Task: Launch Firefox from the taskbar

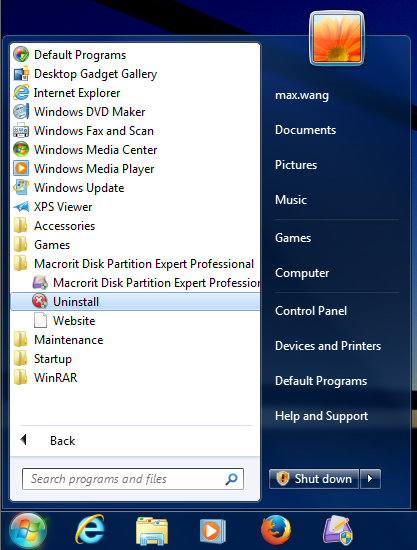Action: (276, 530)
